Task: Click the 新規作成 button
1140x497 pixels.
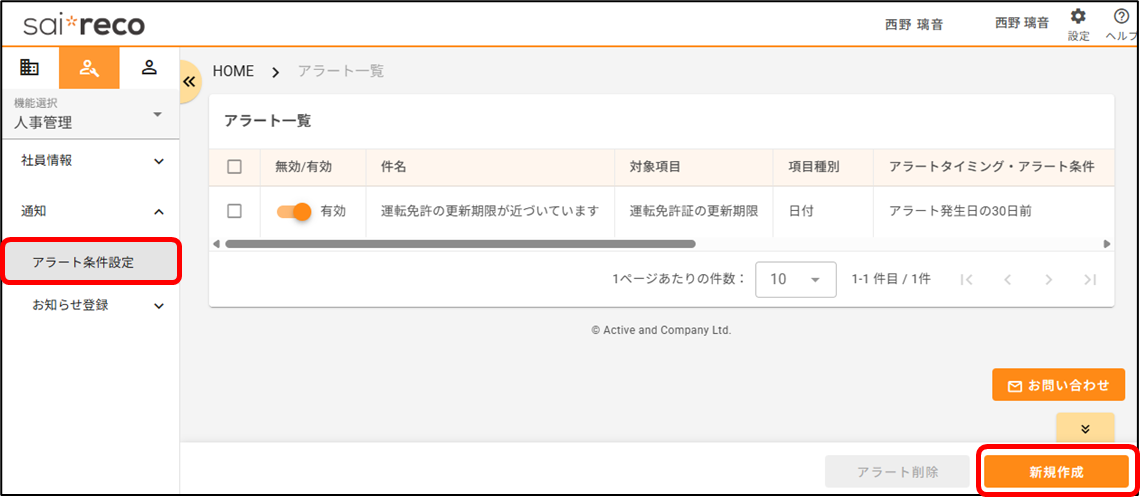Action: coord(1056,472)
